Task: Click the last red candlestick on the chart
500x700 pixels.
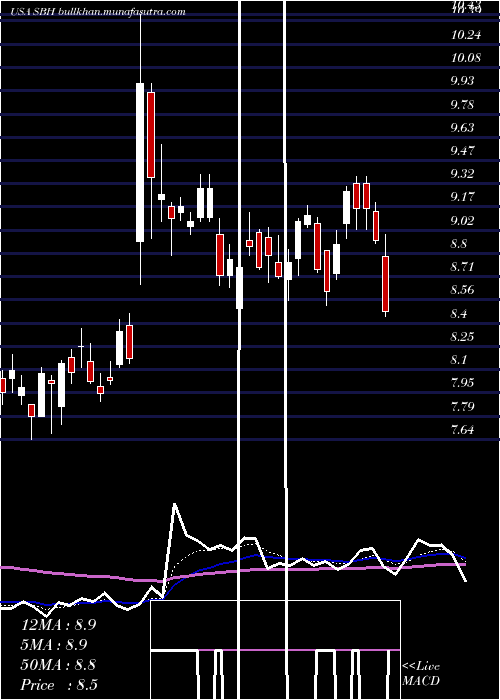Action: click(385, 283)
